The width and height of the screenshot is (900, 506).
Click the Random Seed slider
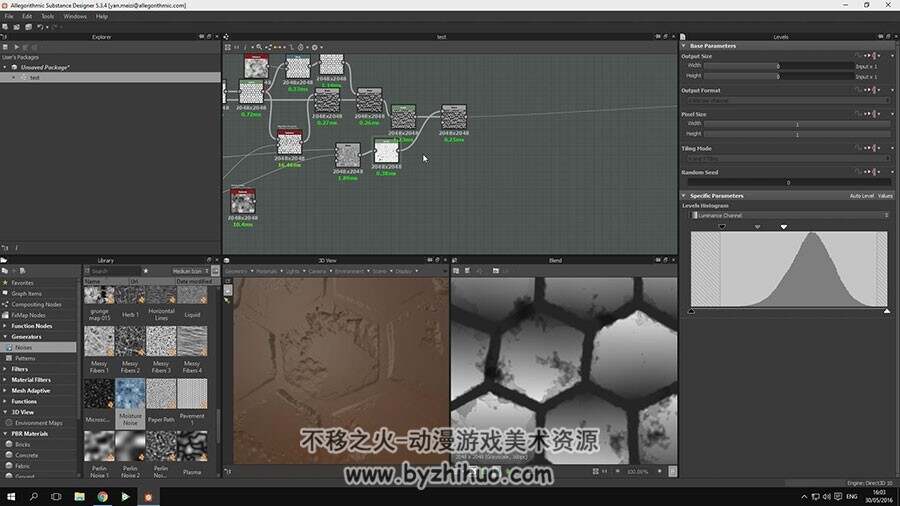[788, 182]
